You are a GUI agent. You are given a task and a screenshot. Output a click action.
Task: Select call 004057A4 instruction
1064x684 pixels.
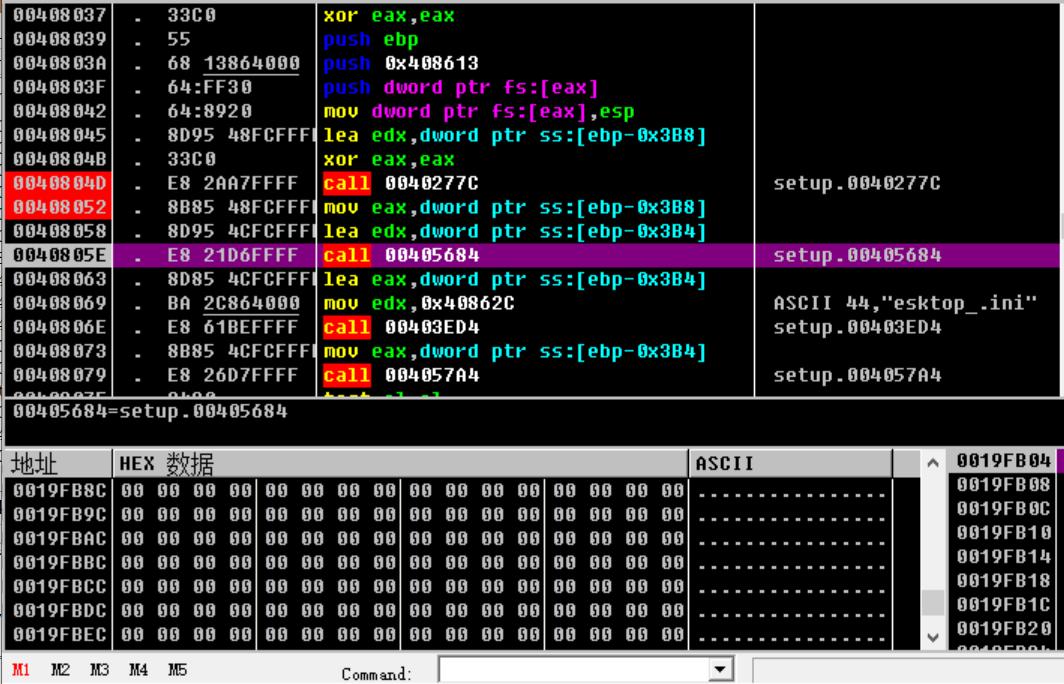pos(401,375)
